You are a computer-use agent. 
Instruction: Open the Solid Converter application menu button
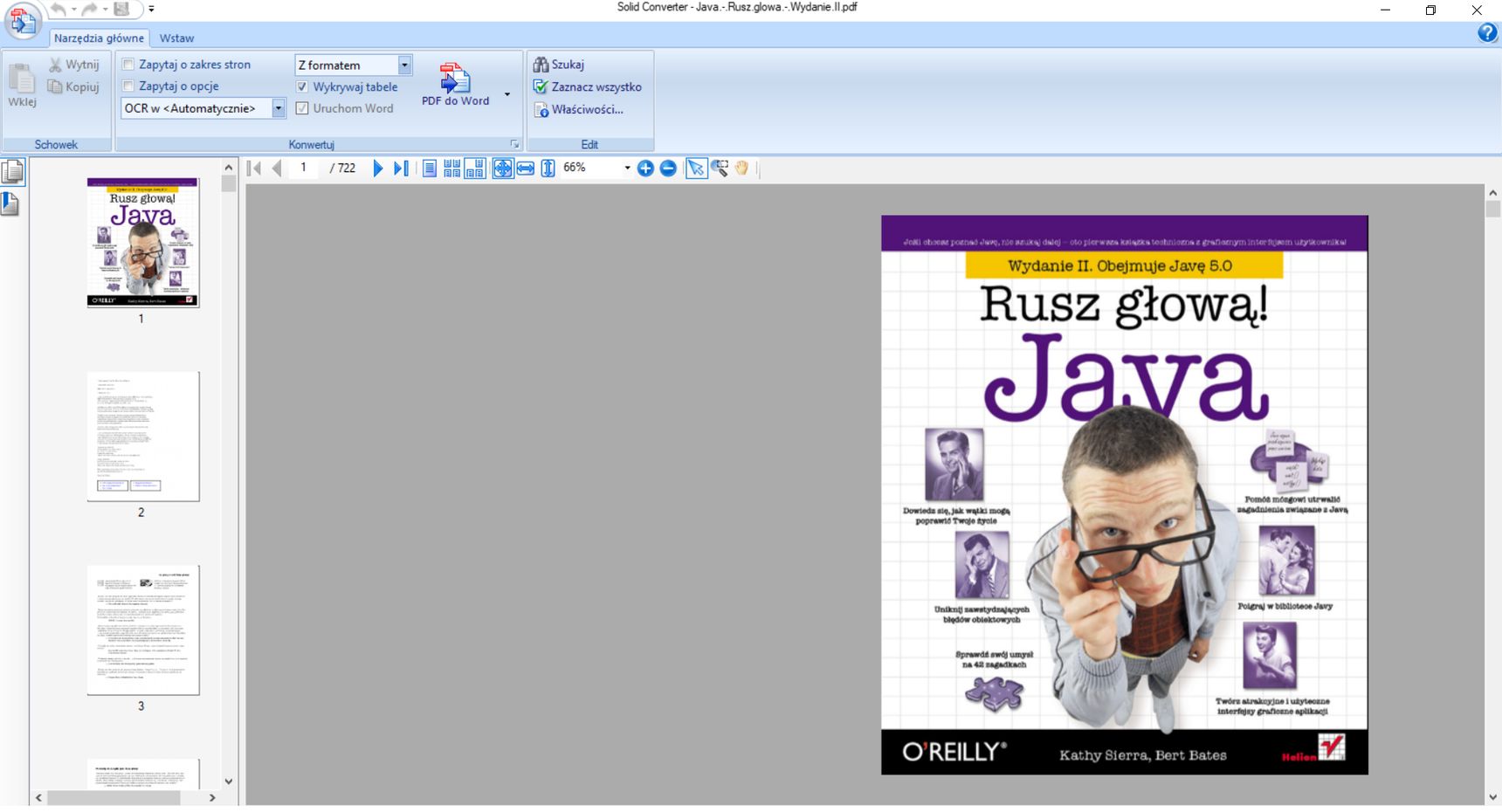pos(23,21)
